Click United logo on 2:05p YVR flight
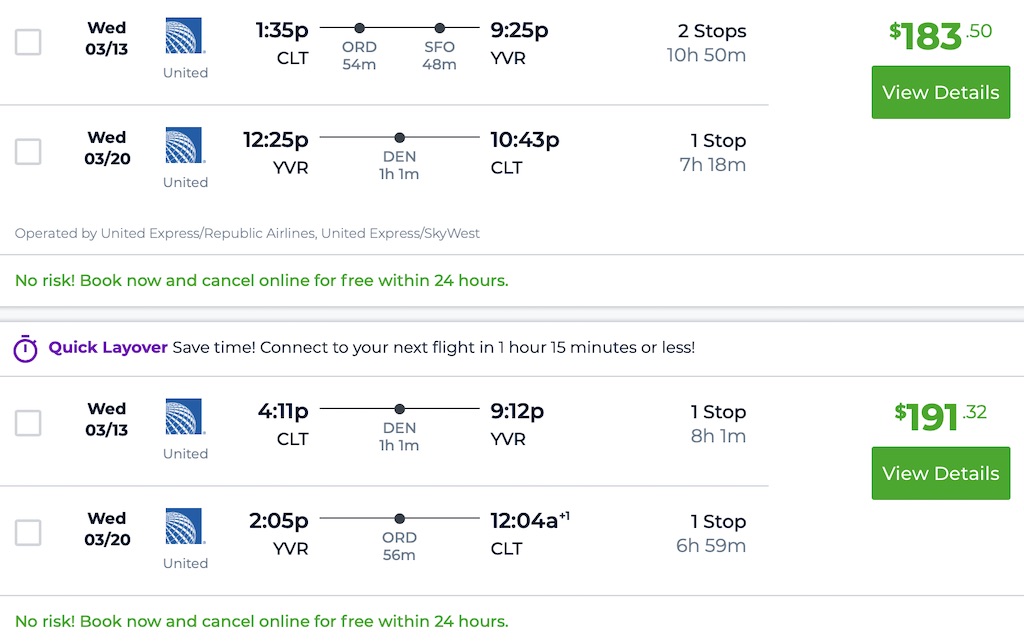The image size is (1024, 643). (185, 527)
